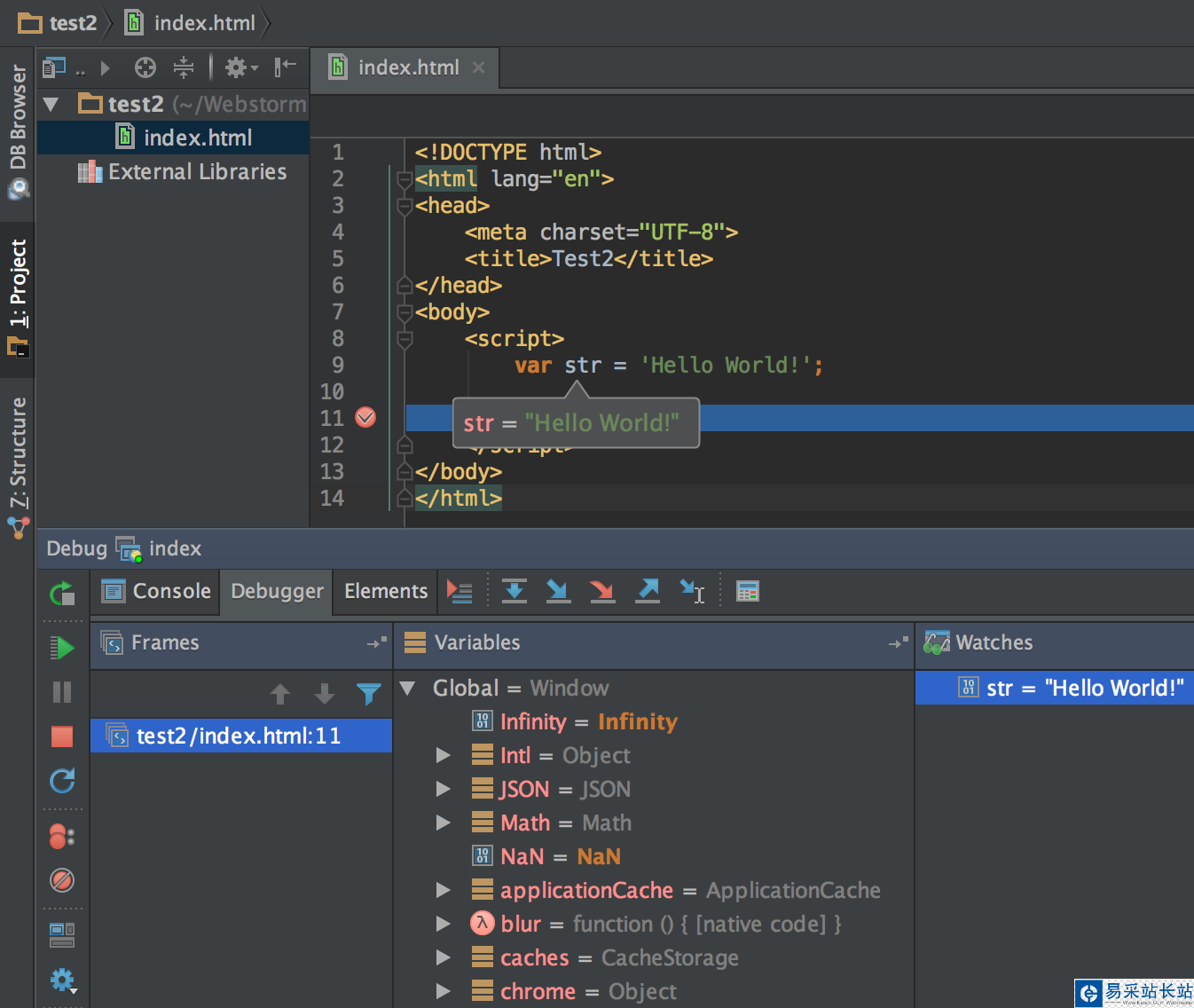Expand the Intl object variable
Viewport: 1194px width, 1008px height.
tap(444, 755)
